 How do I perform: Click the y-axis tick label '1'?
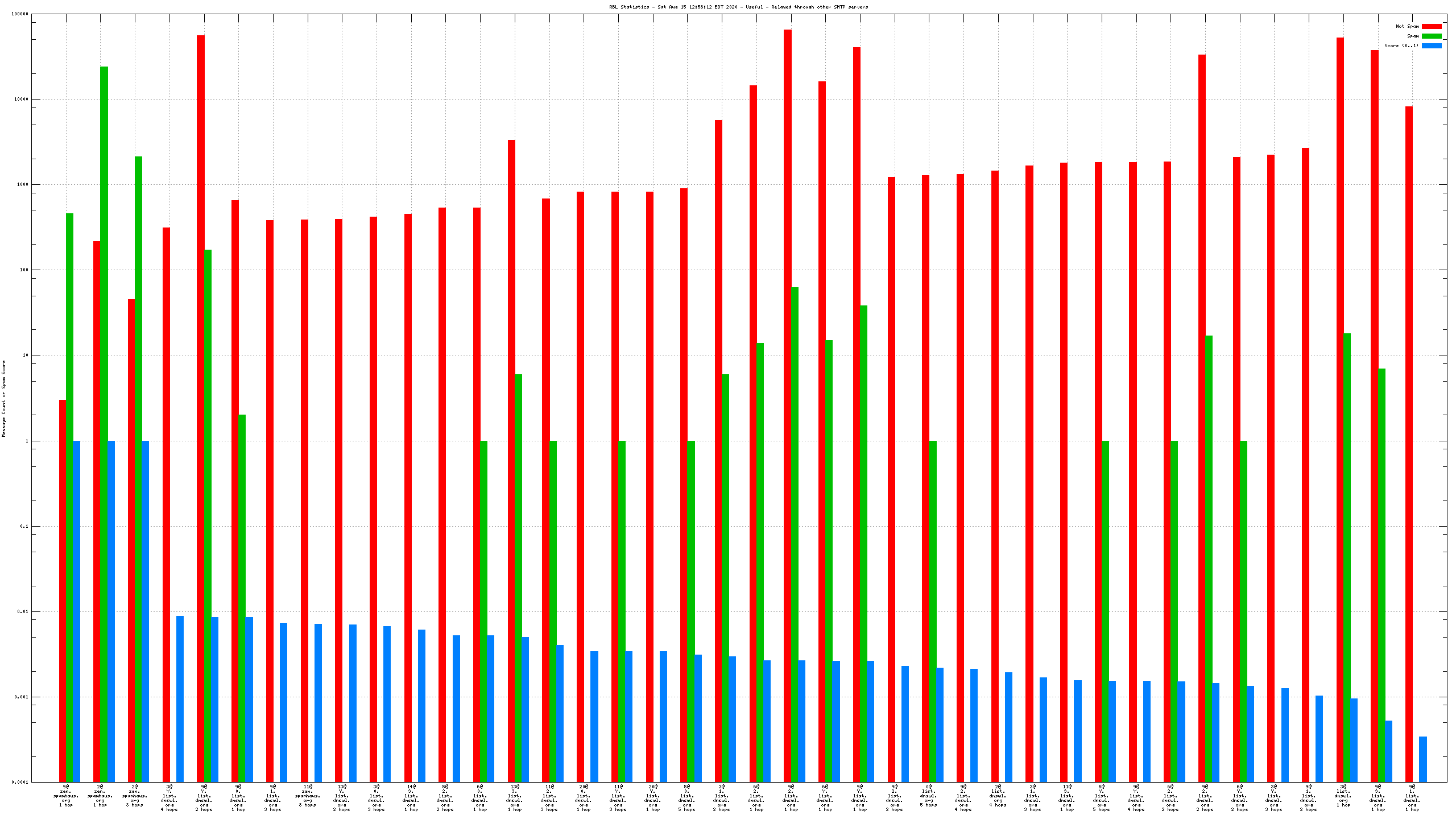tap(26, 441)
